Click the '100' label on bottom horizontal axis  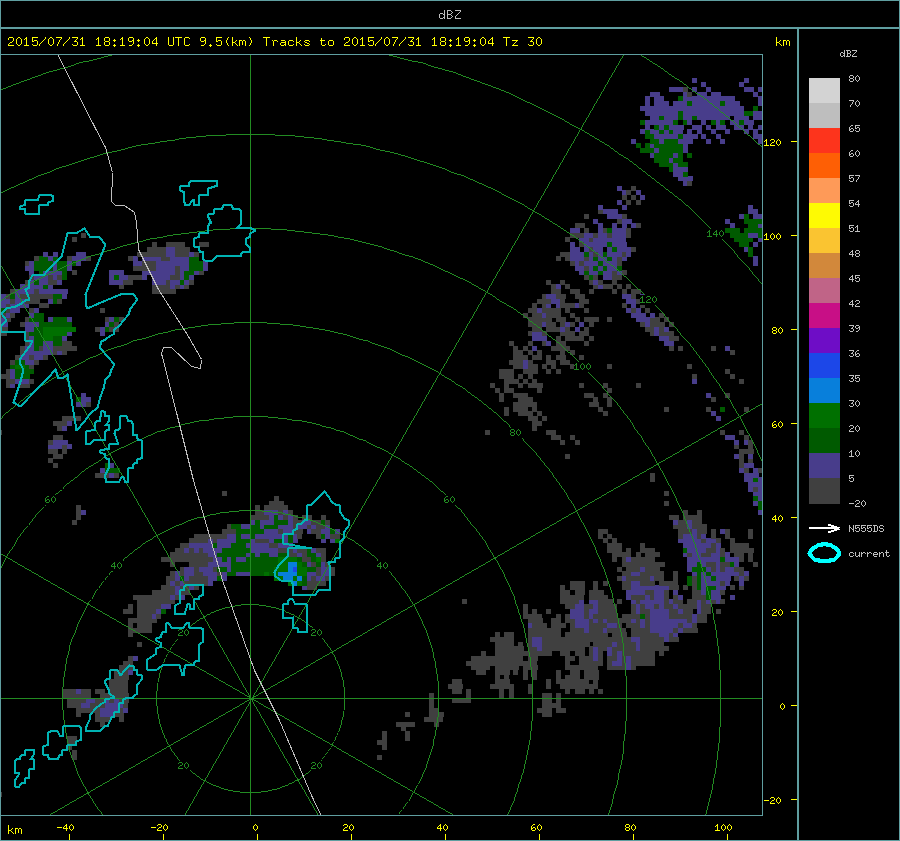724,828
